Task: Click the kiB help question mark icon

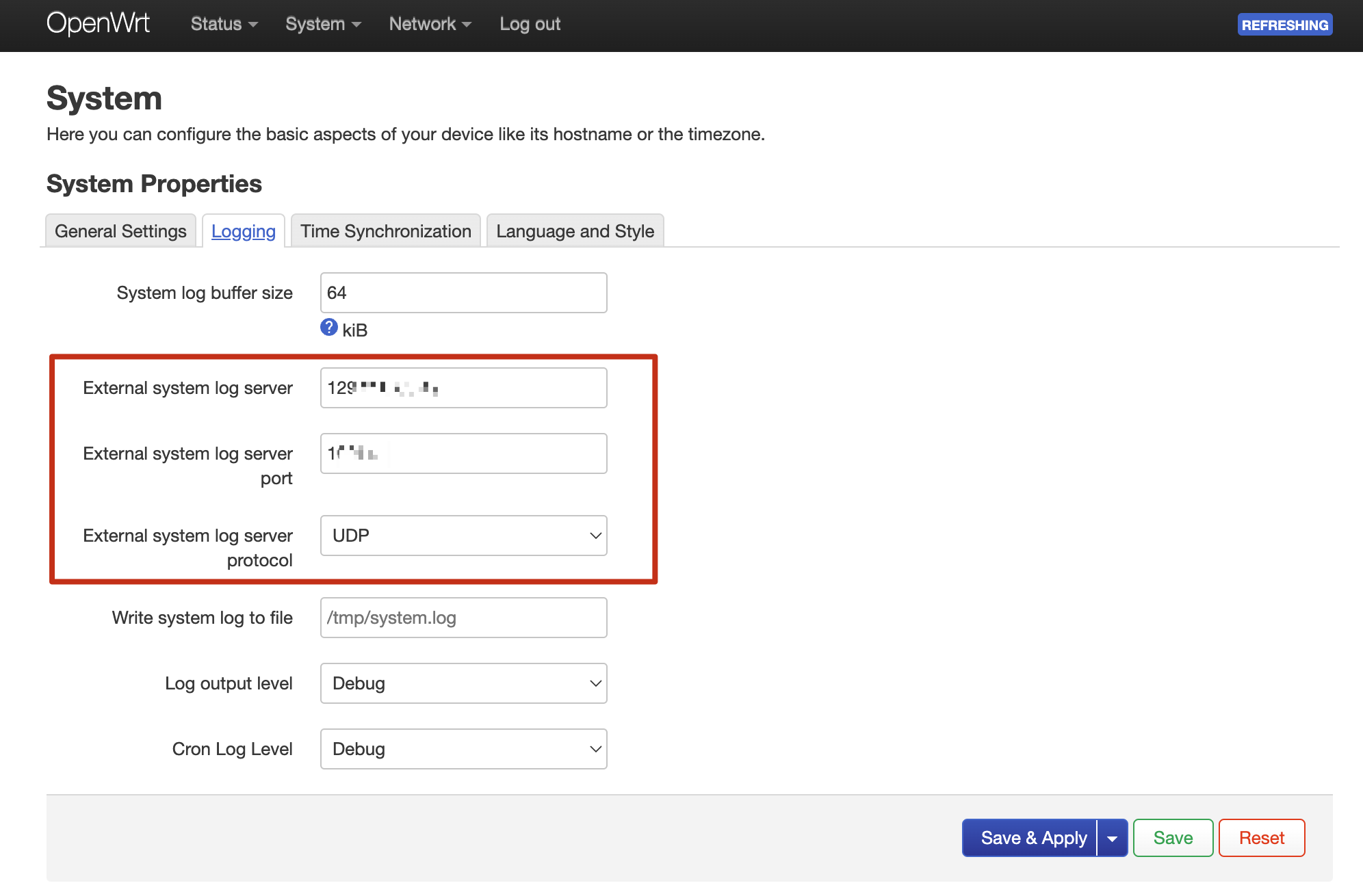Action: click(329, 328)
